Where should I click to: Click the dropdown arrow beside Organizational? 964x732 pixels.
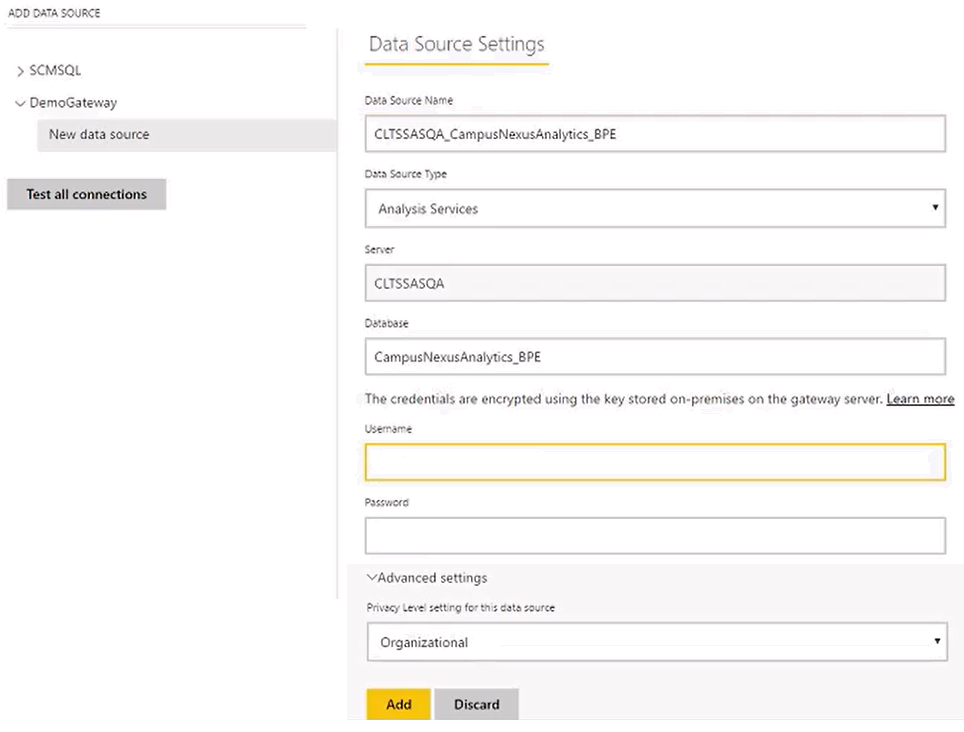pyautogui.click(x=935, y=641)
